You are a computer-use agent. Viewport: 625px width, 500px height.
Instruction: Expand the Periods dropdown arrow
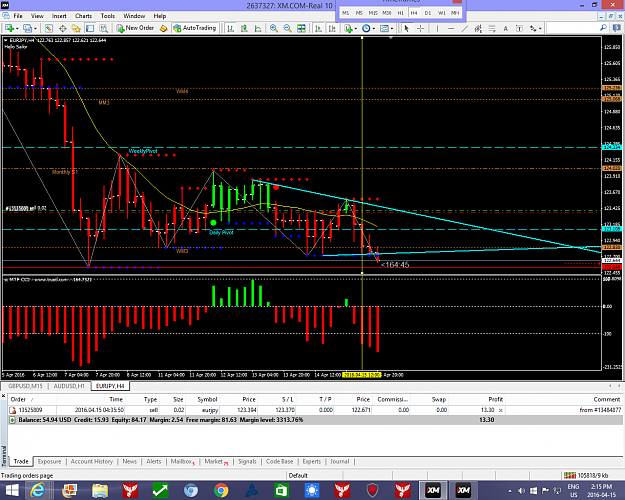pyautogui.click(x=373, y=28)
